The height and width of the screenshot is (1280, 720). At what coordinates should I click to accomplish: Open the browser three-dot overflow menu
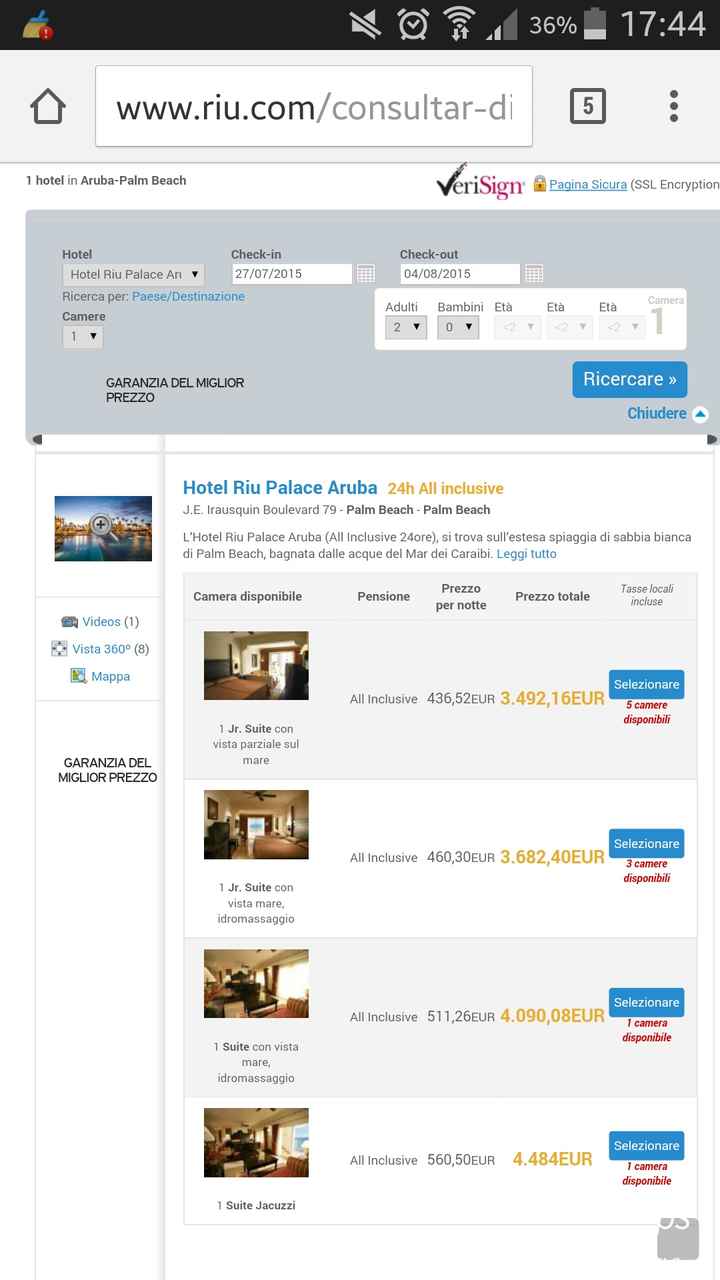pos(674,106)
